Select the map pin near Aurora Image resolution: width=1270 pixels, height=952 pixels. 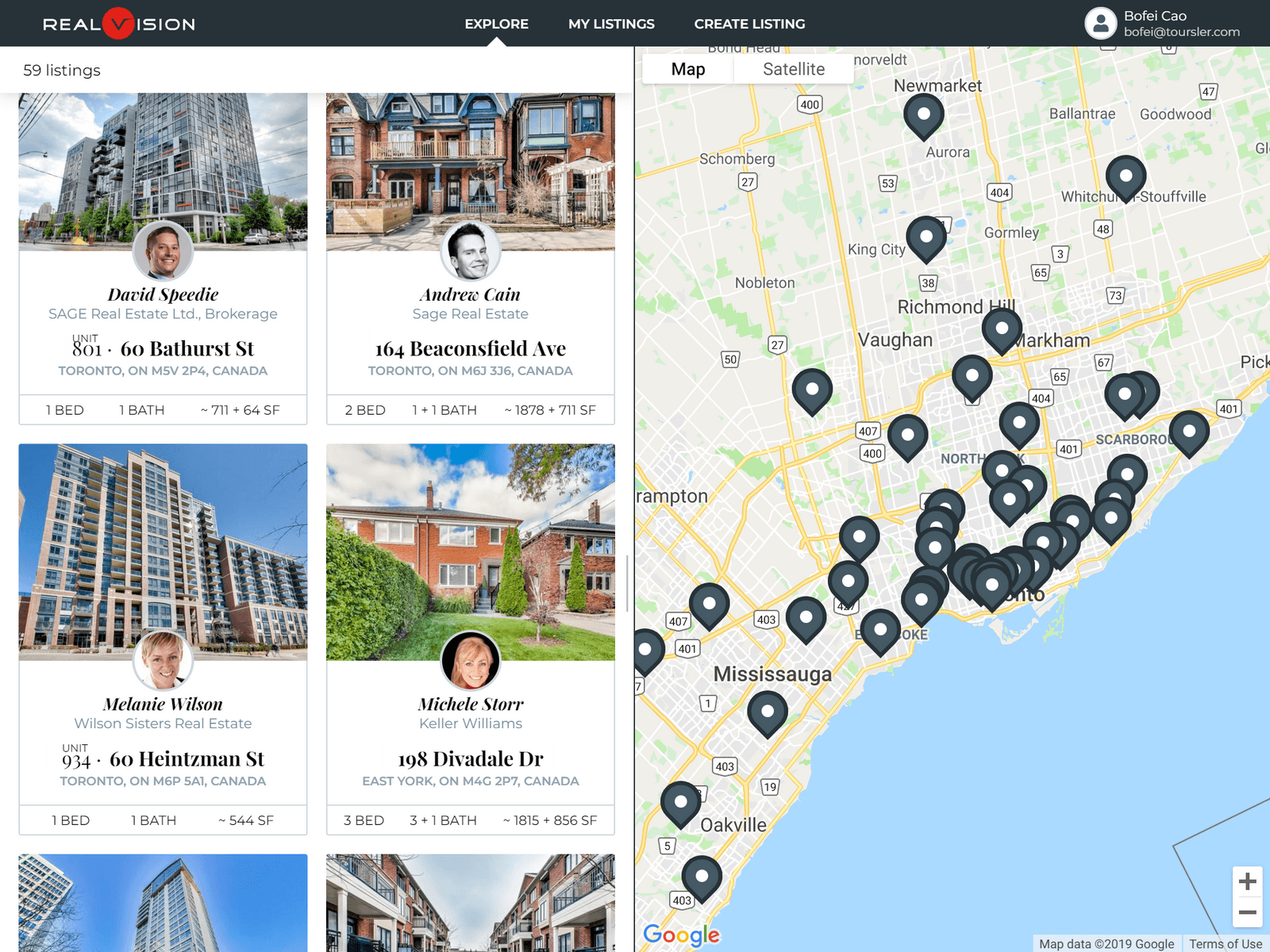coord(923,115)
